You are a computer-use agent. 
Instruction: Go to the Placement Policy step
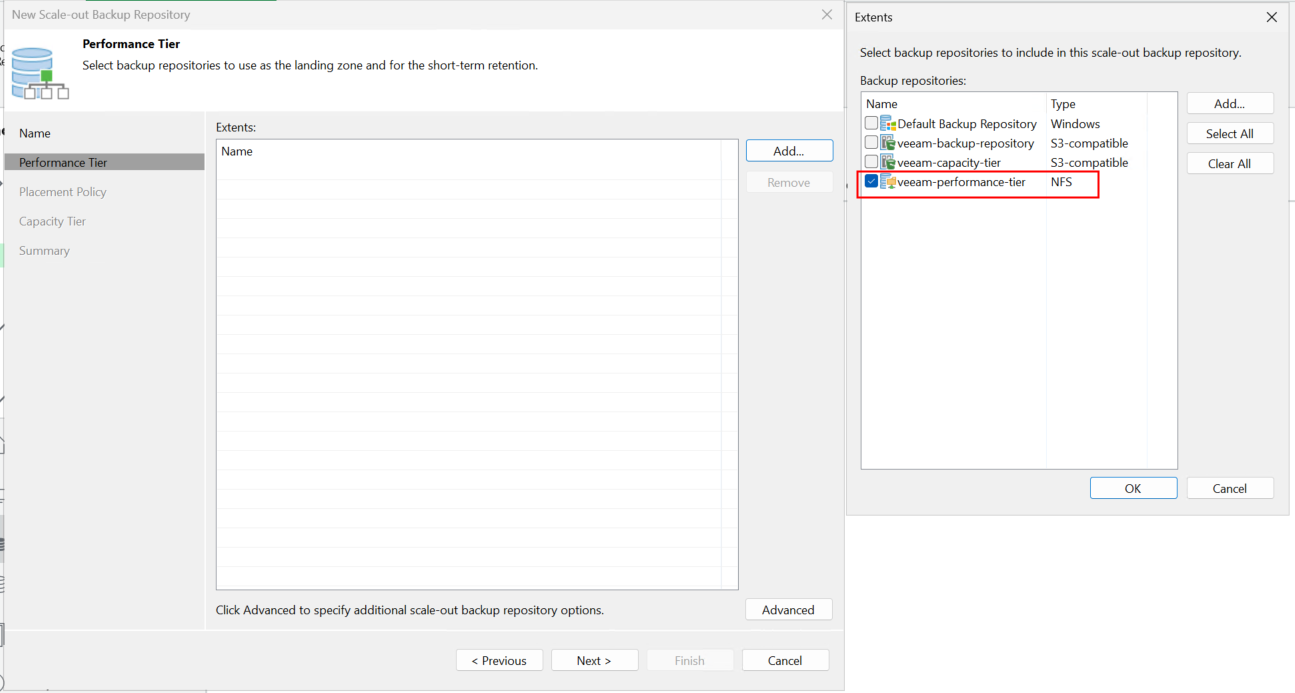[x=63, y=192]
